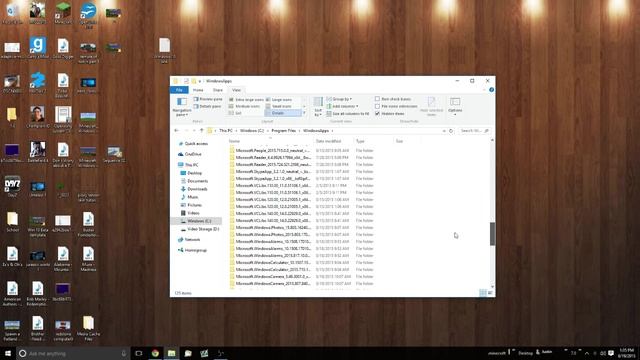Switch to large thumbnails in status bar
Viewport: 640px width, 360px height.
[x=490, y=293]
